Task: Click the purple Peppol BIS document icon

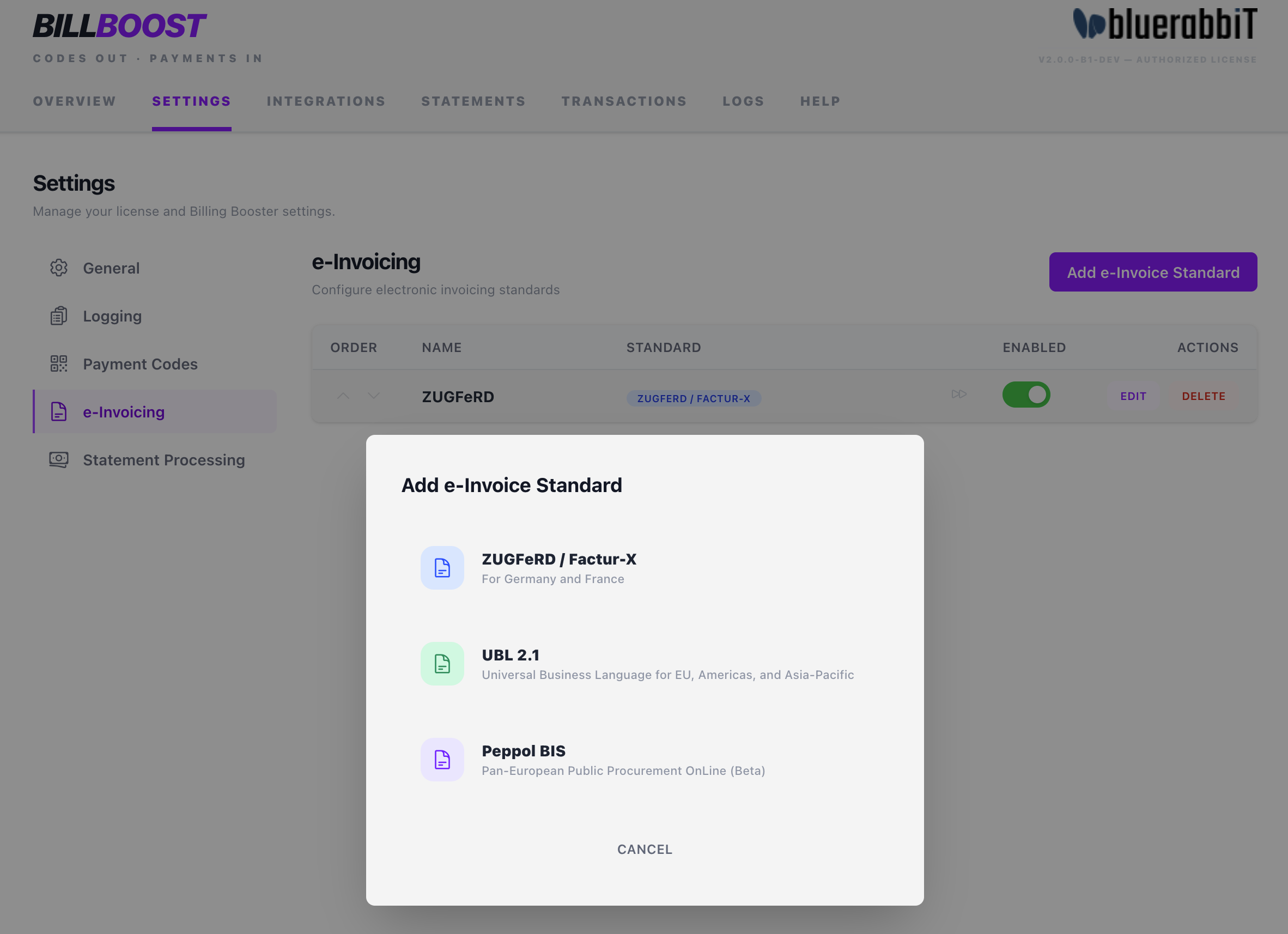Action: (x=442, y=760)
